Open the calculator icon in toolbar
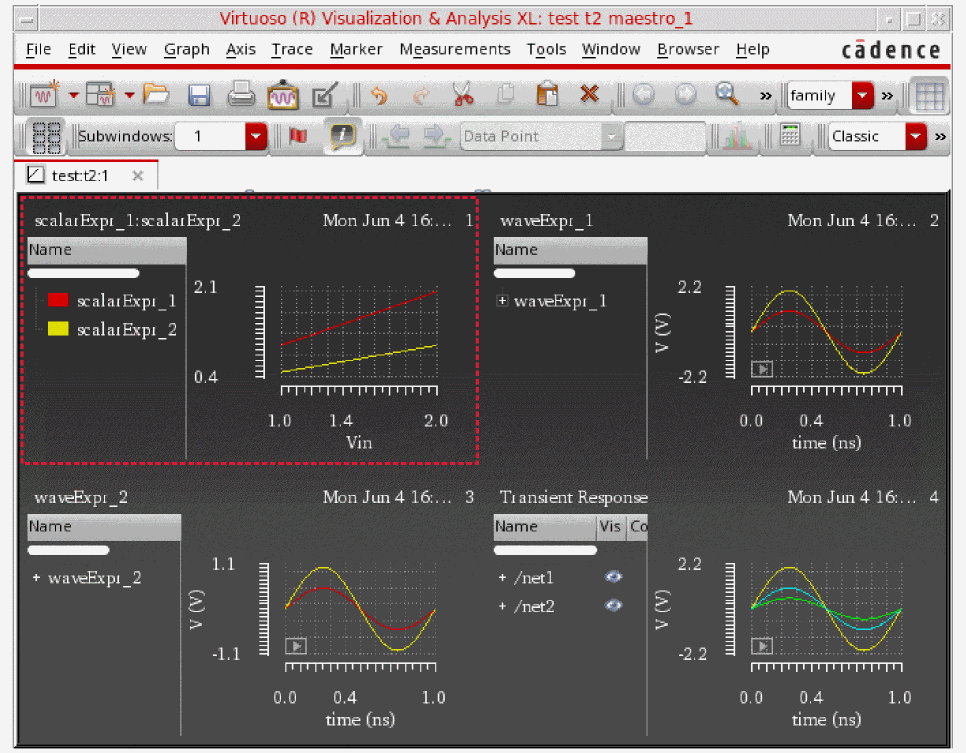This screenshot has width=966, height=753. pos(791,136)
